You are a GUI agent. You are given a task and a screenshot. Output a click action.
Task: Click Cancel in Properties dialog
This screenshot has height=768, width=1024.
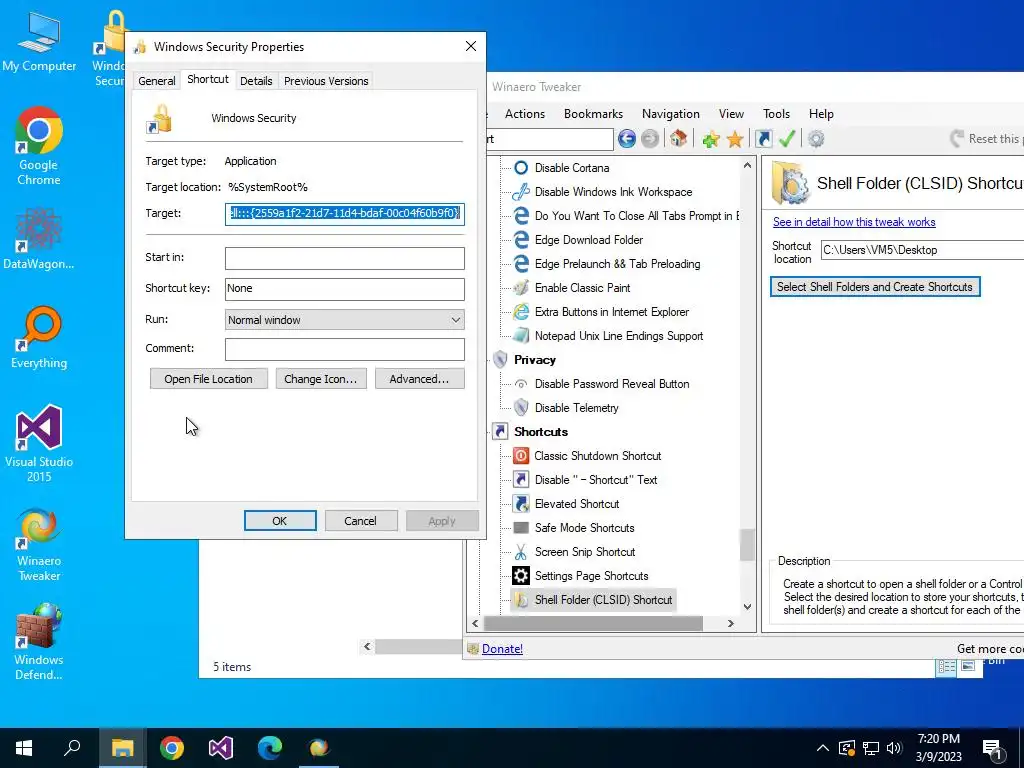point(360,520)
